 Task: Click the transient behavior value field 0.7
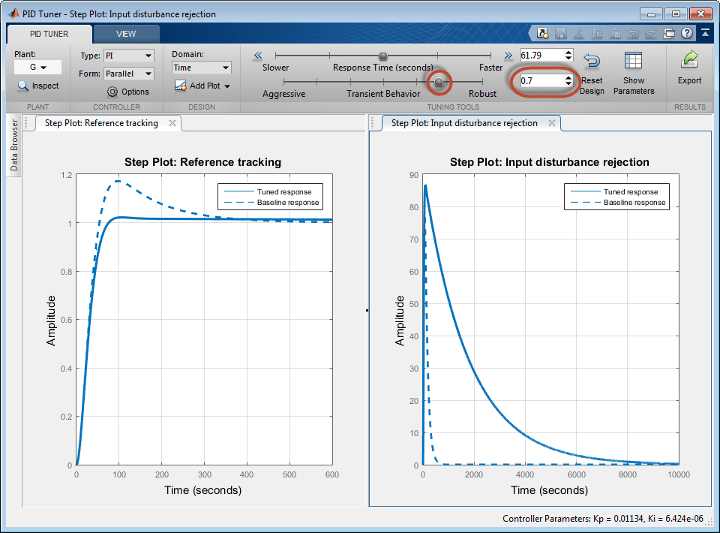point(542,81)
